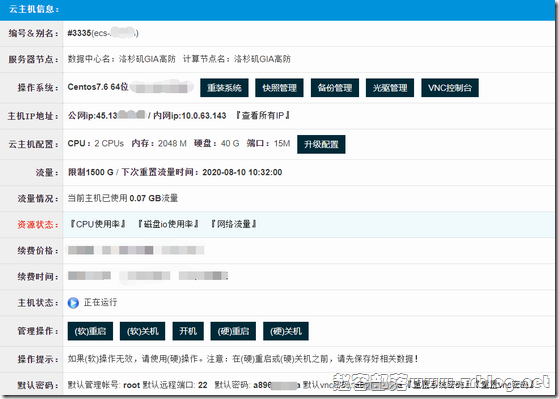This screenshot has width=559, height=399.
Task: Click the 默认远程端口 22 text
Action: pyautogui.click(x=175, y=385)
